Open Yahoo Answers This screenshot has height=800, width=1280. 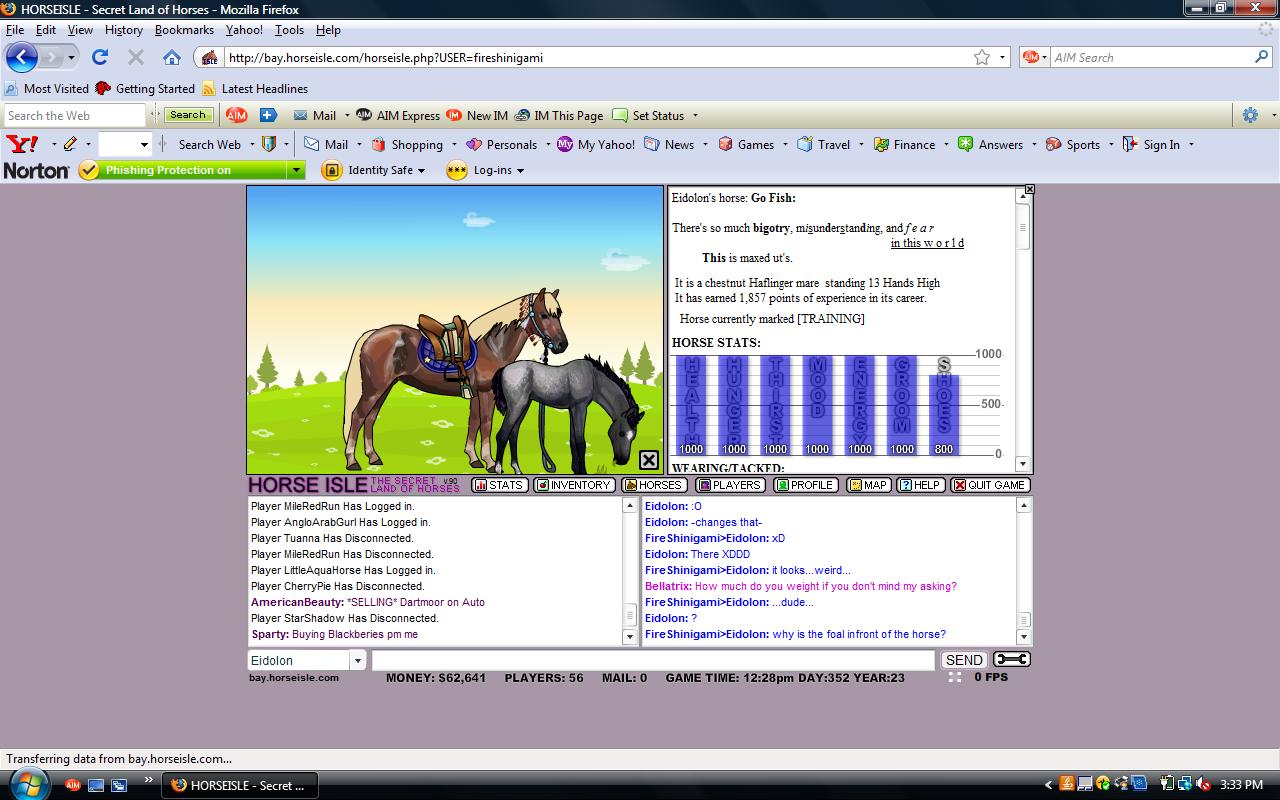coord(990,144)
